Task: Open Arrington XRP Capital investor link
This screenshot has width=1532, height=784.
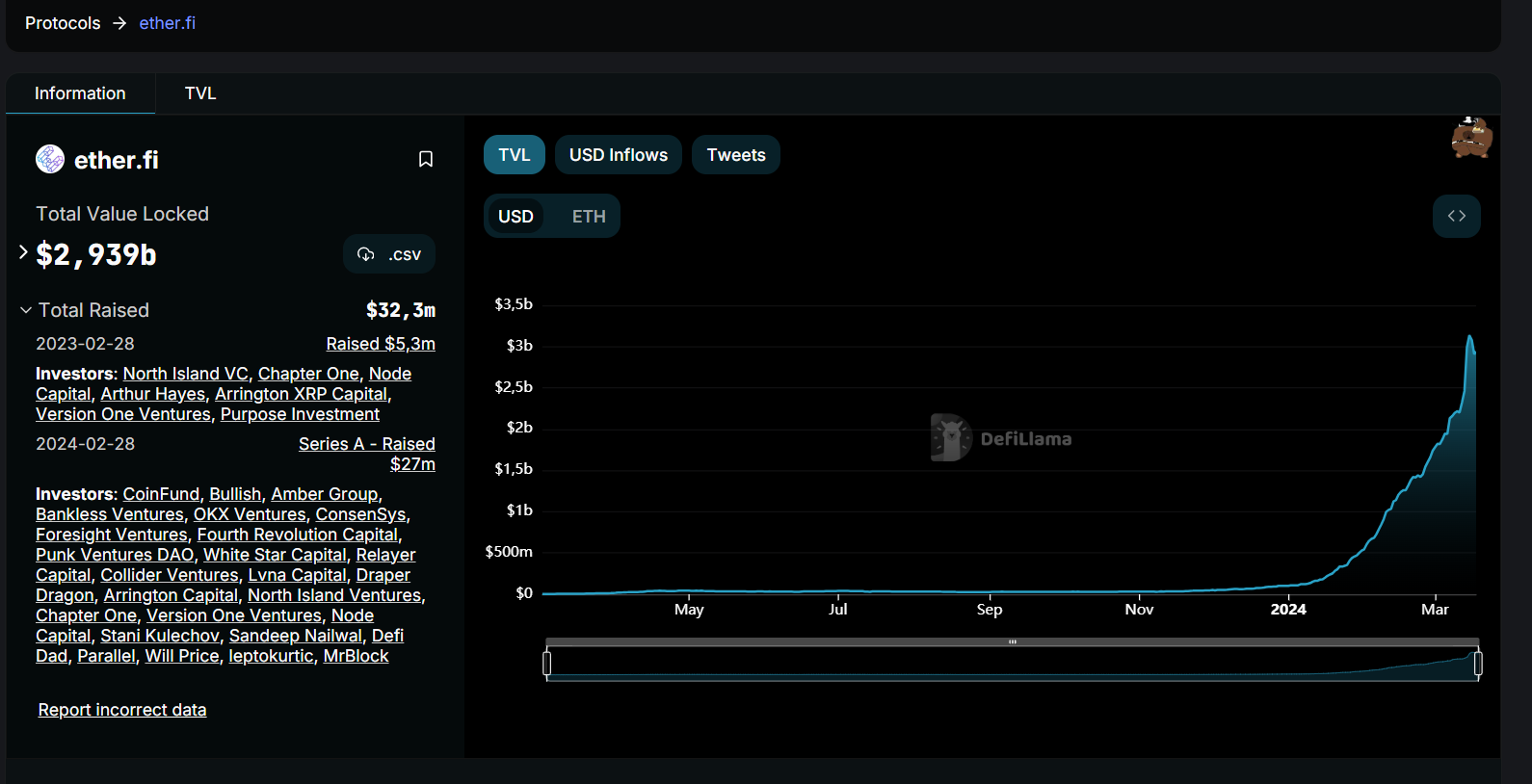Action: pyautogui.click(x=301, y=394)
